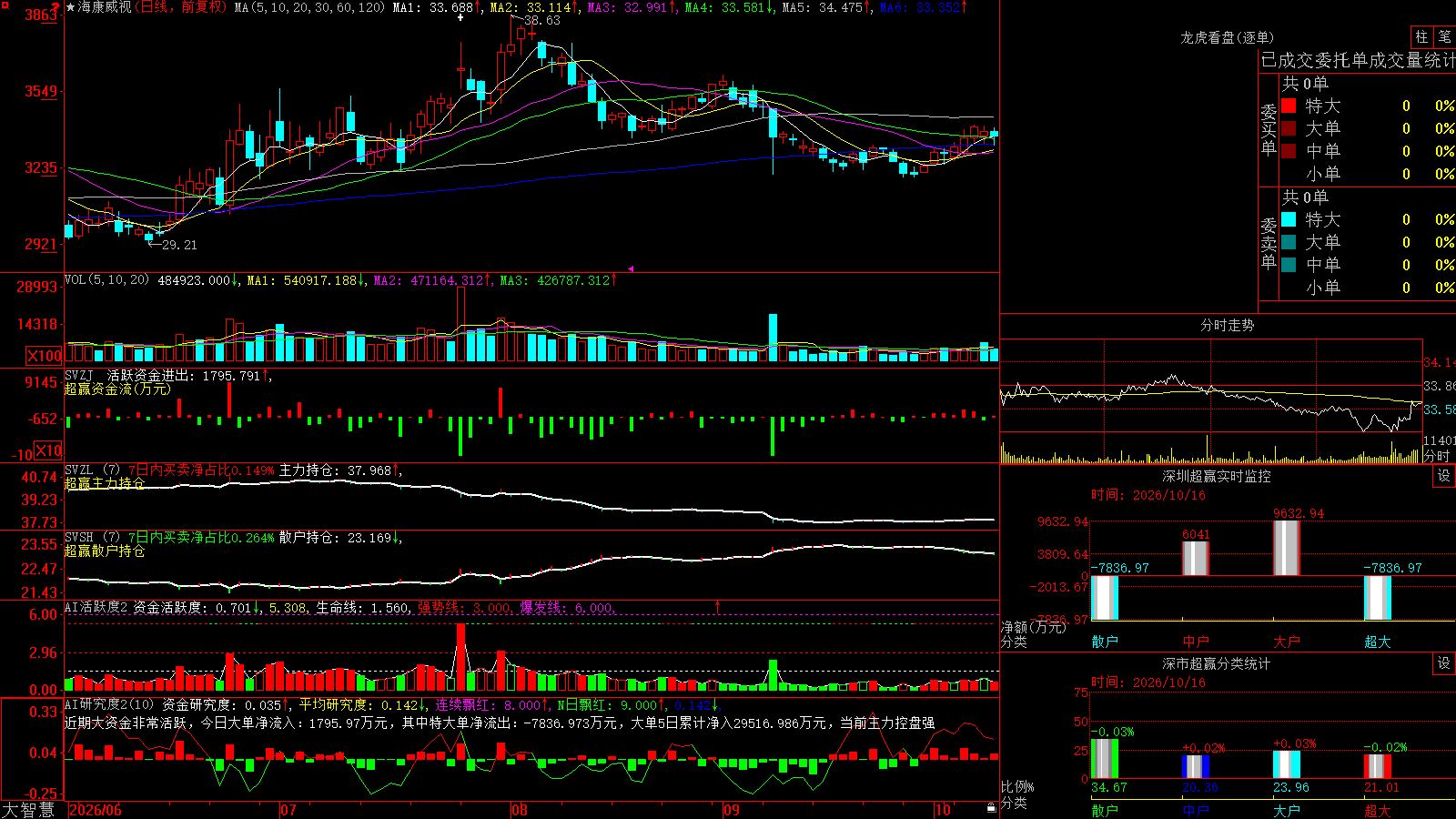Jump to the 10 month timeline marker

click(x=943, y=810)
